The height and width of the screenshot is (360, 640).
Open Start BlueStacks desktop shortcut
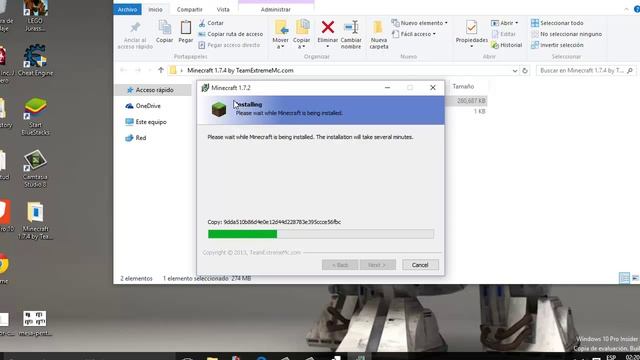tap(35, 117)
